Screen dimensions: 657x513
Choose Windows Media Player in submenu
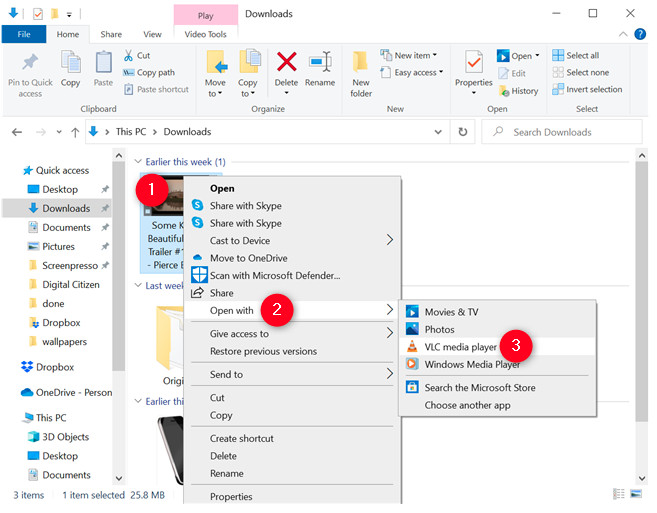tap(497, 365)
